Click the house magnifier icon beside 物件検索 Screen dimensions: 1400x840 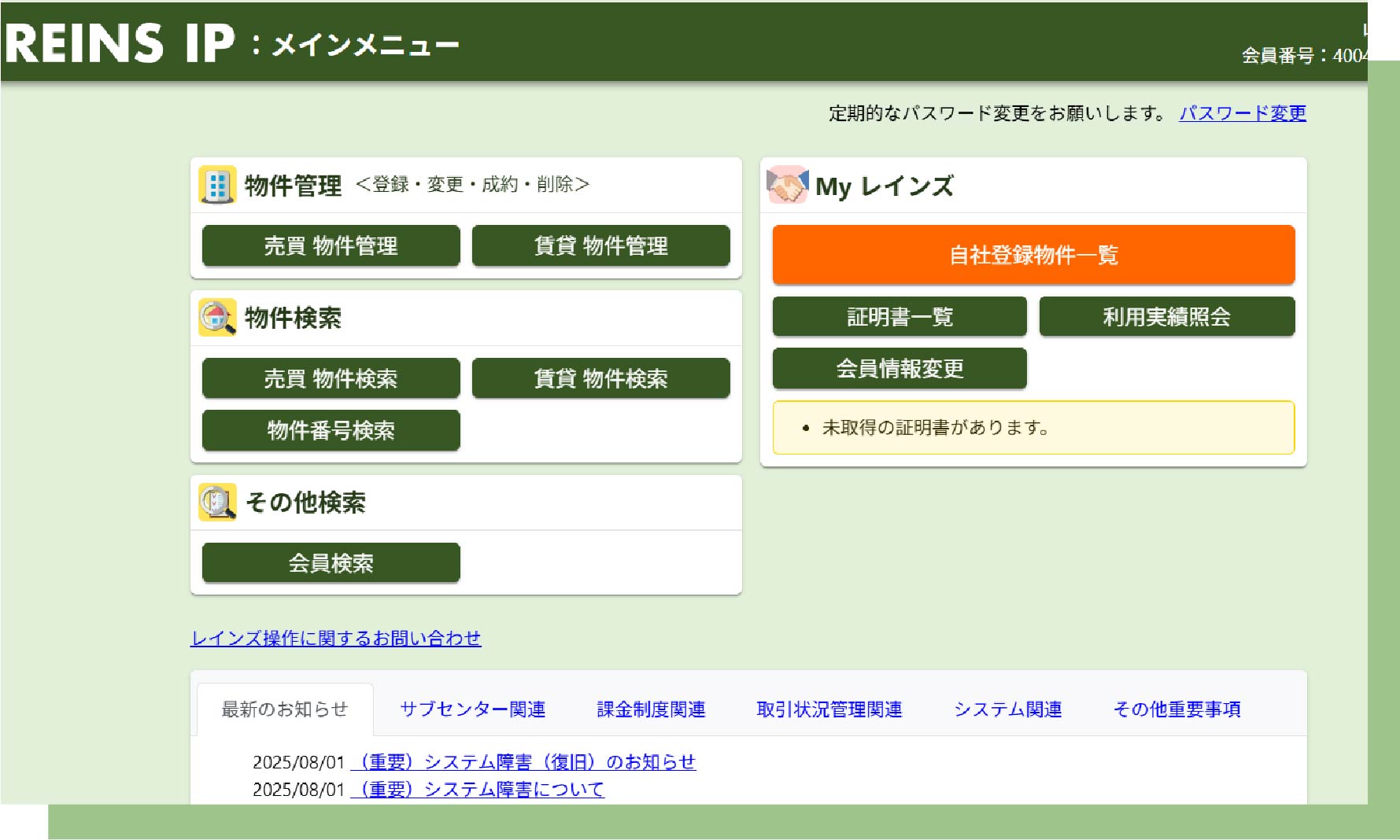(x=216, y=318)
